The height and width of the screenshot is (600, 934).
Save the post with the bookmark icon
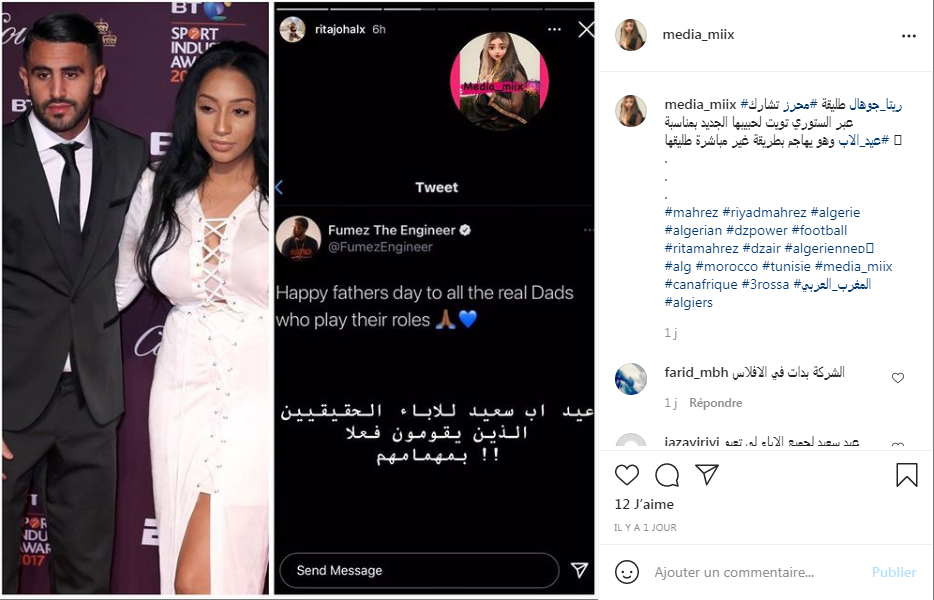(x=907, y=475)
